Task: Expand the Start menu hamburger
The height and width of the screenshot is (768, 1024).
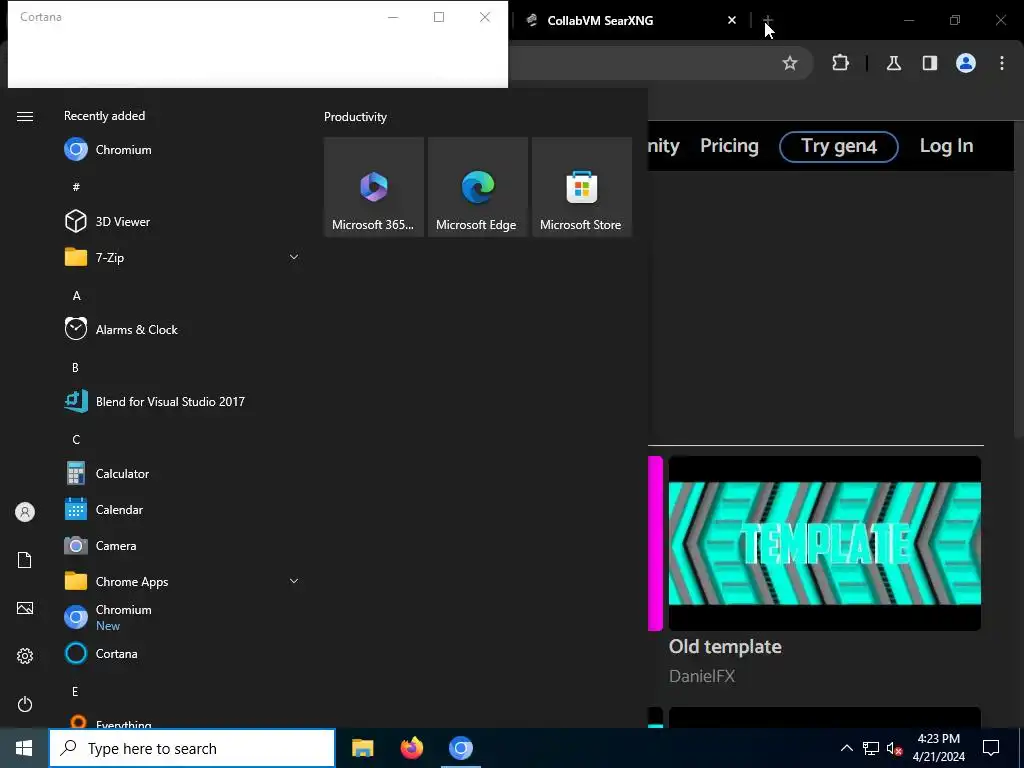Action: pyautogui.click(x=25, y=116)
